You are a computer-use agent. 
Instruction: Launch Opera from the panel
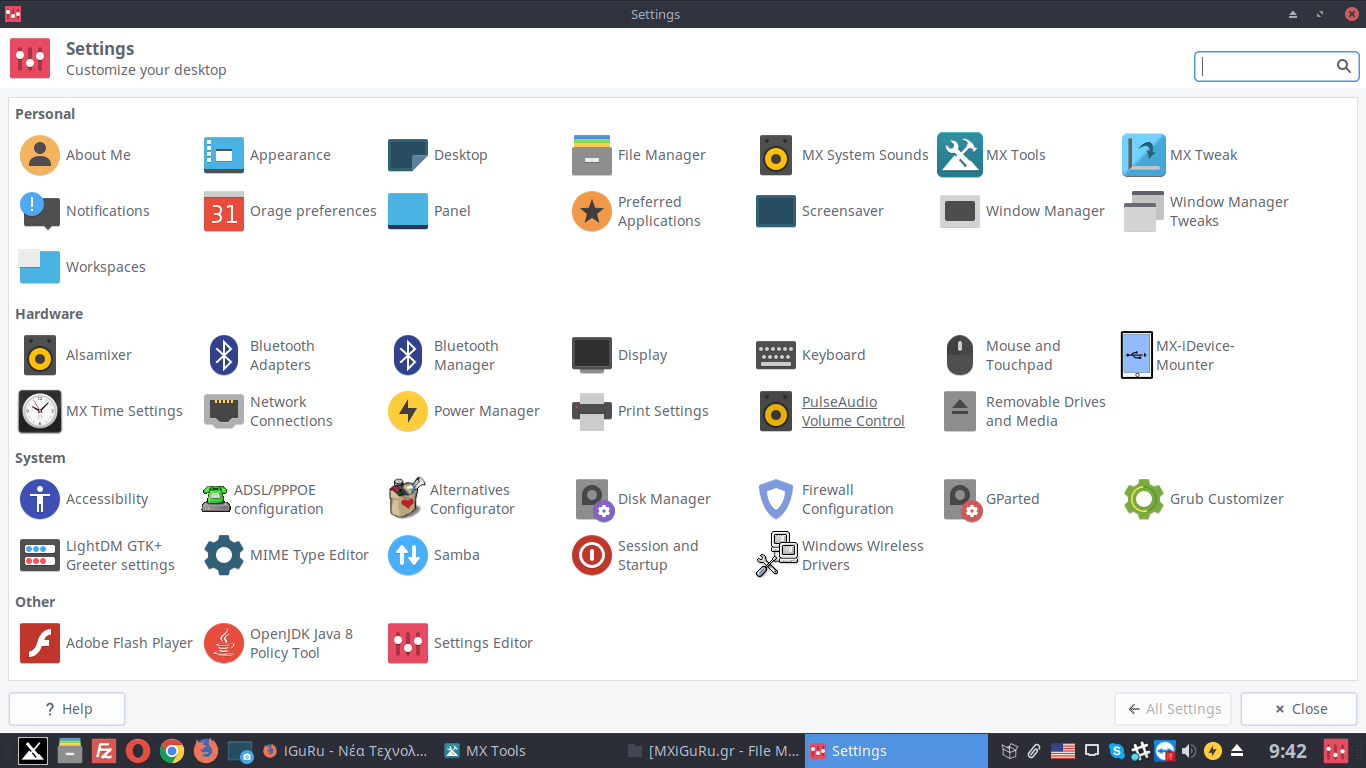click(x=138, y=751)
